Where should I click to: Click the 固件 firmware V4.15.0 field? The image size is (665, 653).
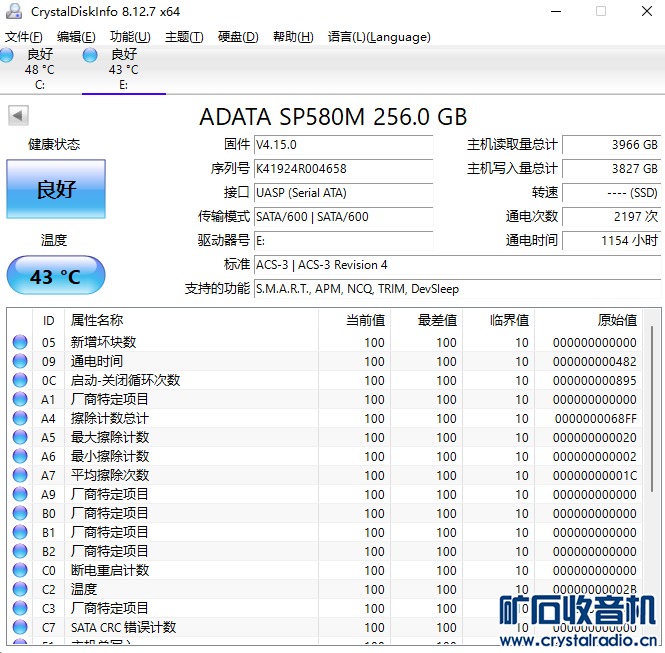343,145
